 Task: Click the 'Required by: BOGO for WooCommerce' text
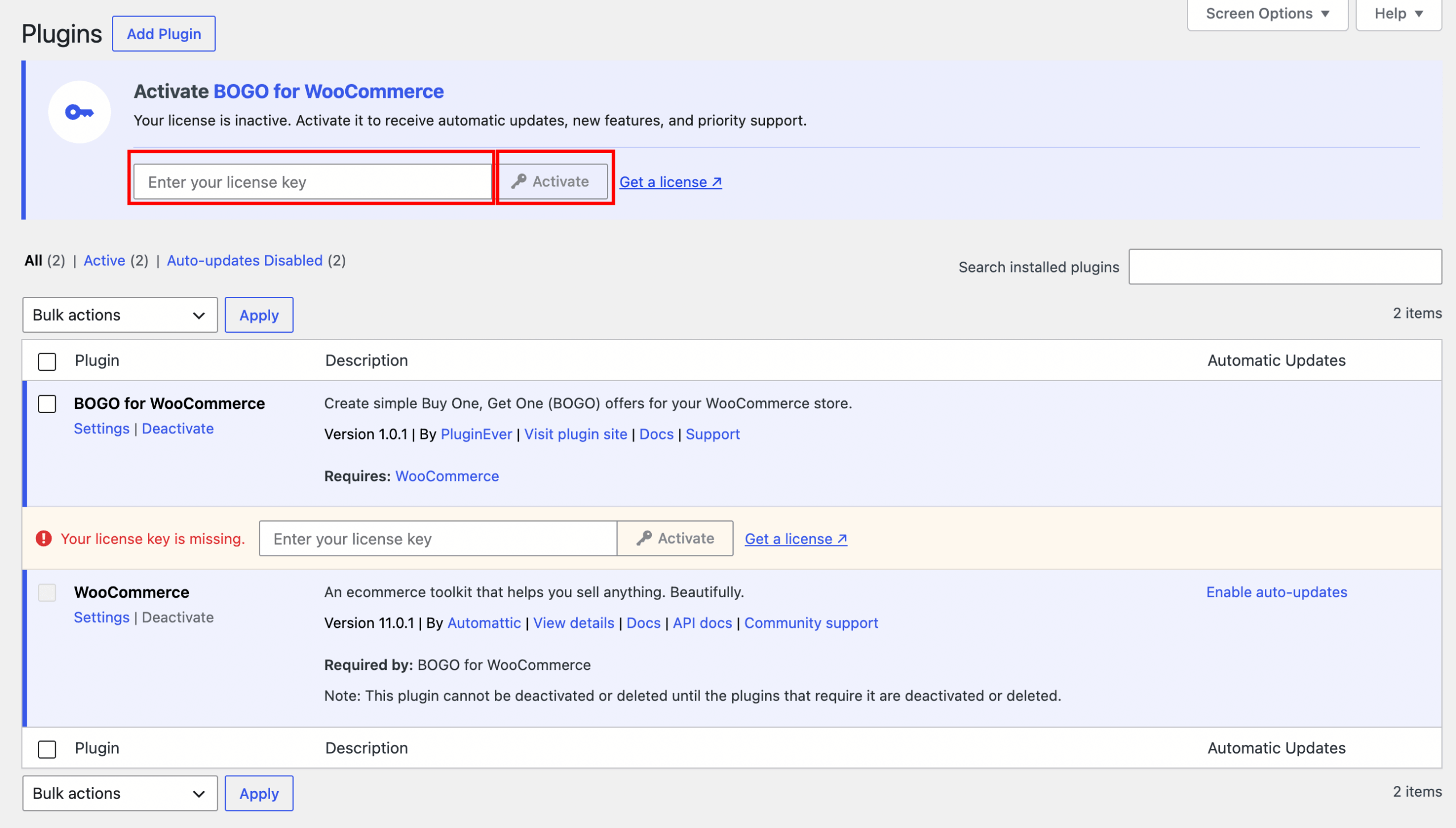point(457,665)
